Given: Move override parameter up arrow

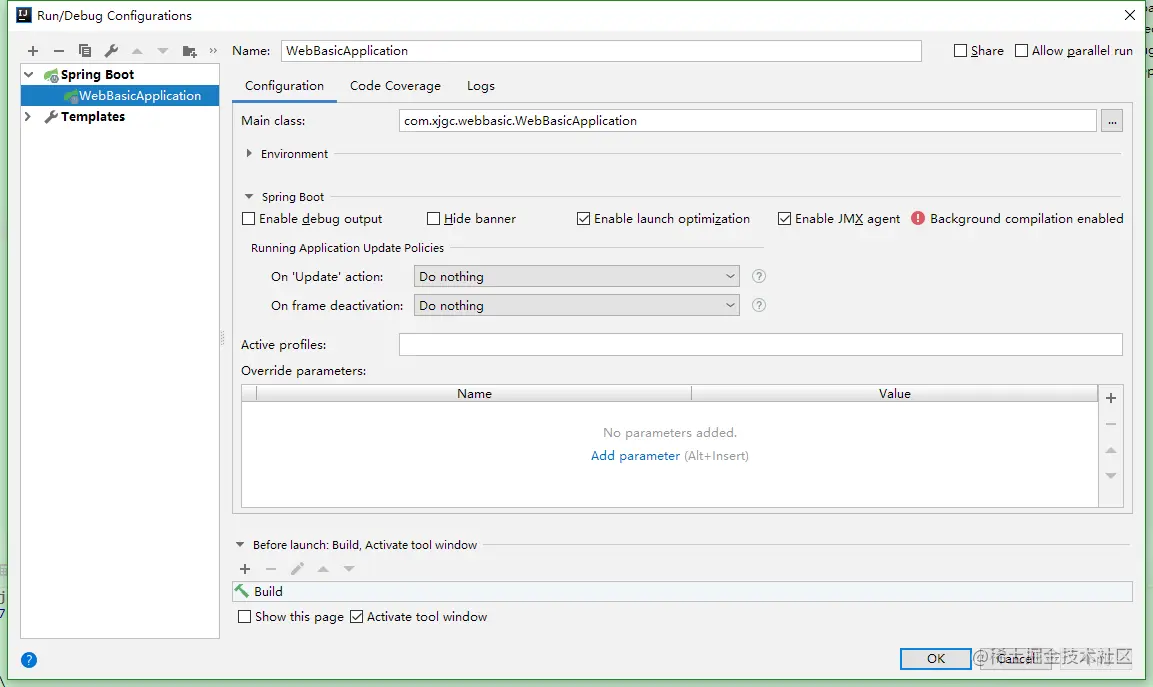Looking at the screenshot, I should point(1111,450).
